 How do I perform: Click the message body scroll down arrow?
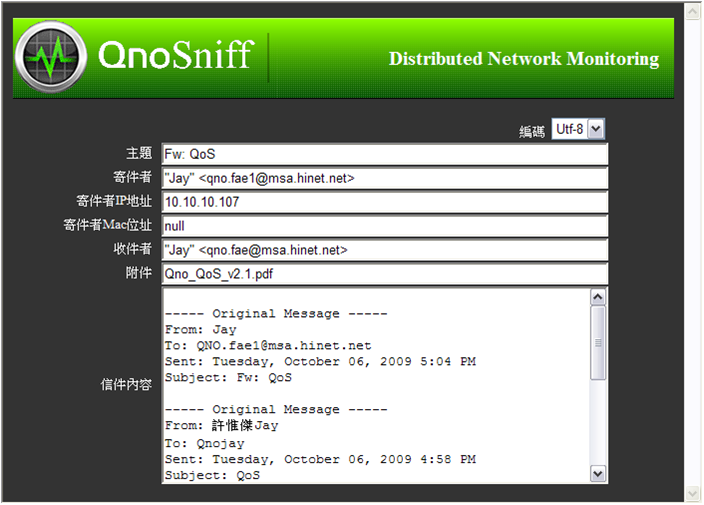tap(598, 474)
